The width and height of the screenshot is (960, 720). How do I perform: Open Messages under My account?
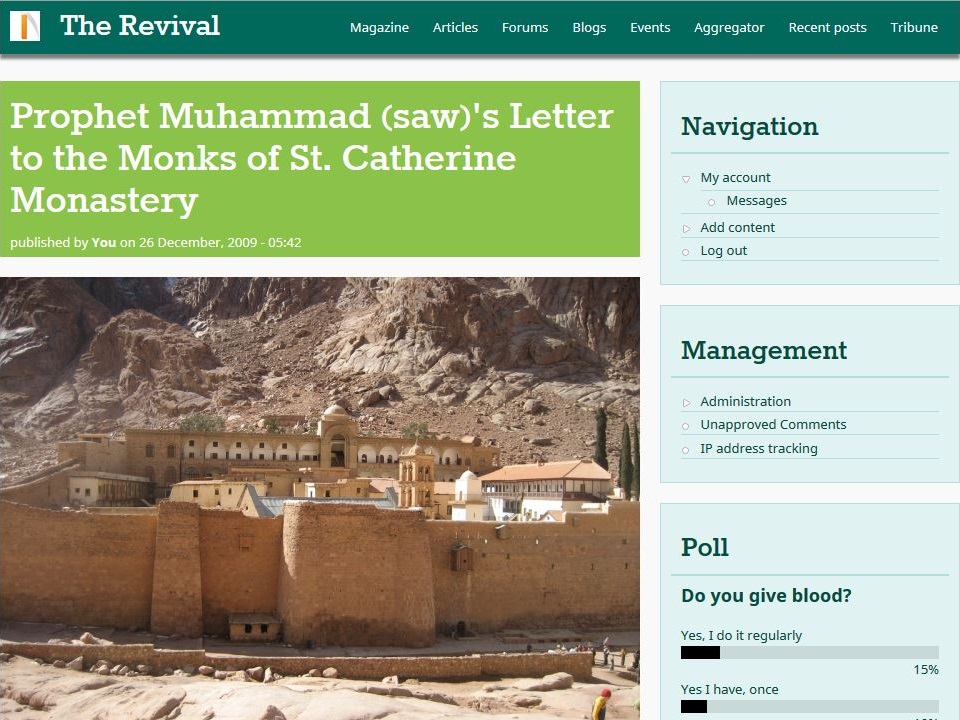pos(756,201)
